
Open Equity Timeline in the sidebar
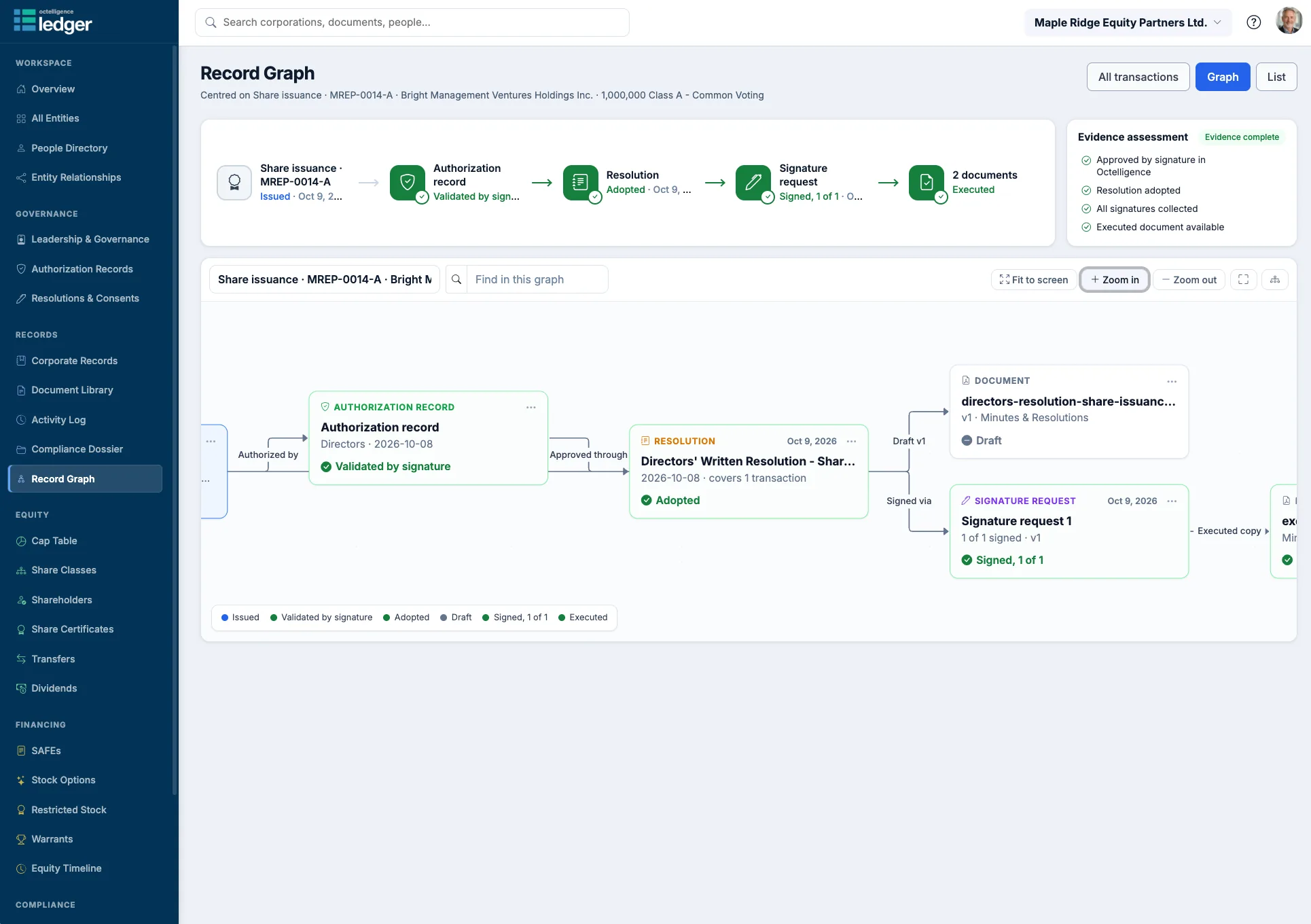pos(85,868)
